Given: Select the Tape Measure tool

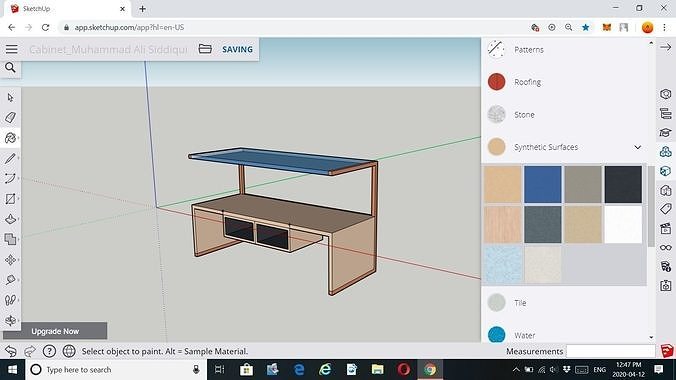Looking at the screenshot, I should pyautogui.click(x=10, y=280).
